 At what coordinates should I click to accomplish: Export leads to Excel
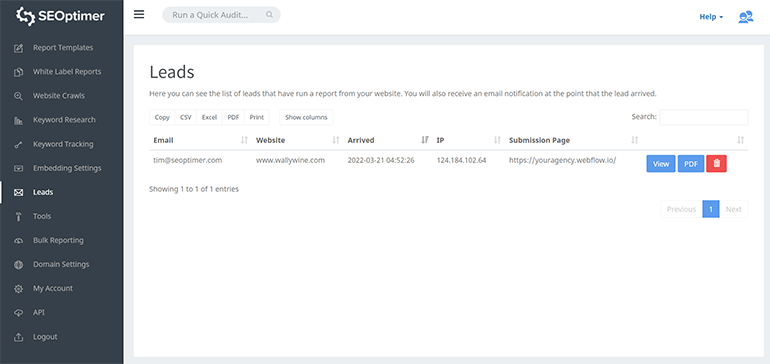point(209,117)
